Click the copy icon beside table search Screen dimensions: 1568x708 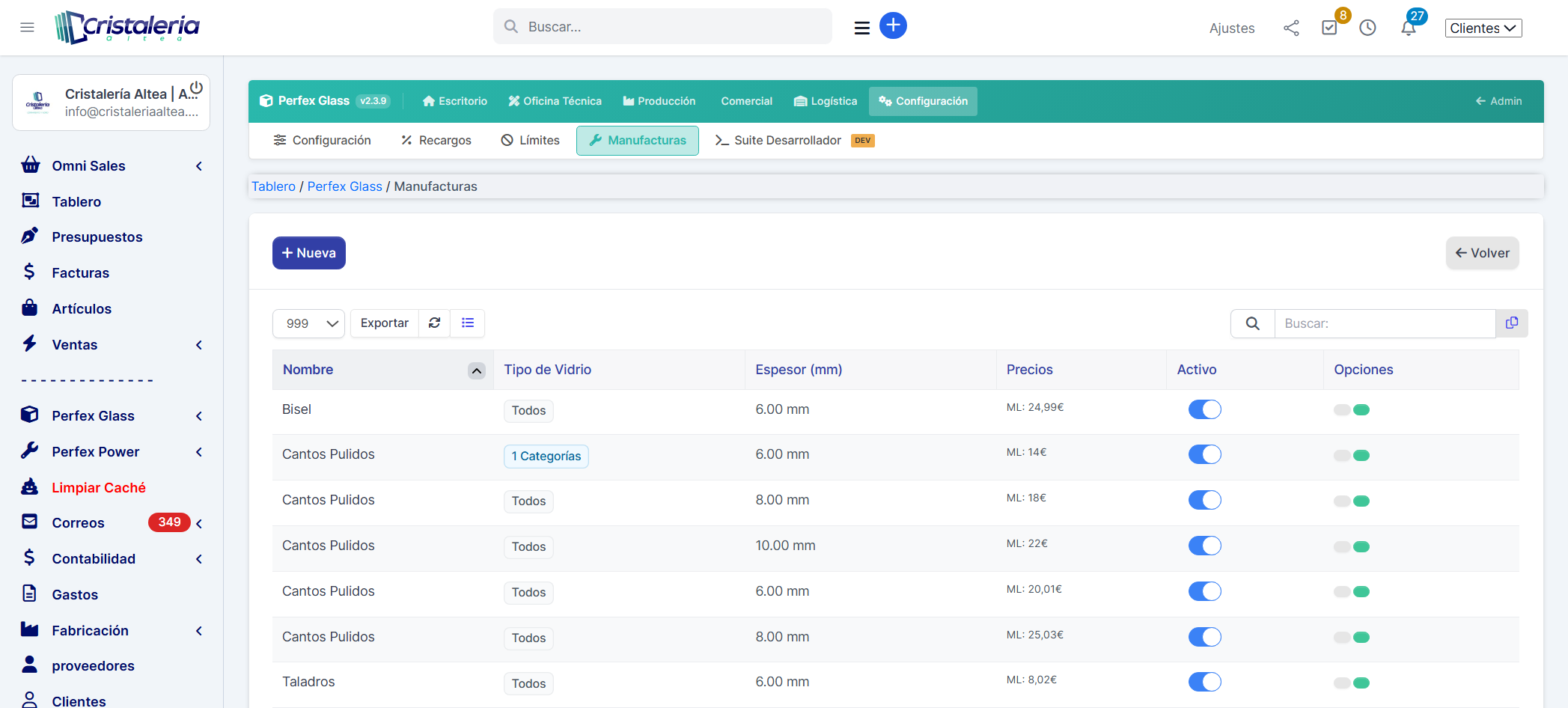click(1512, 323)
